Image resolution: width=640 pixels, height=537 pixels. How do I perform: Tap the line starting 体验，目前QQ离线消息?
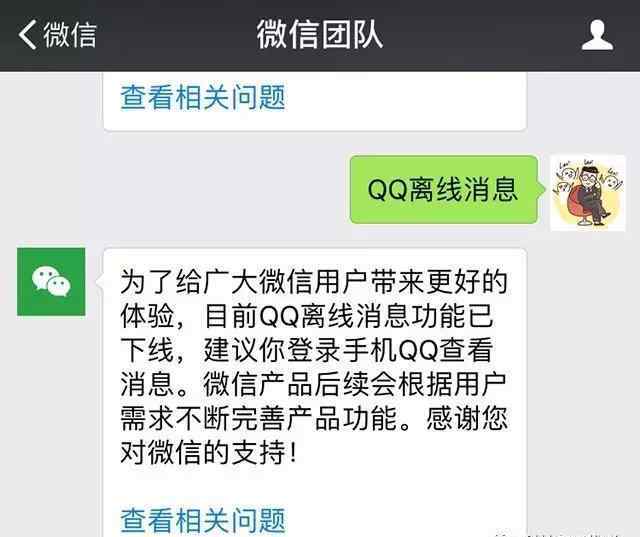click(307, 316)
